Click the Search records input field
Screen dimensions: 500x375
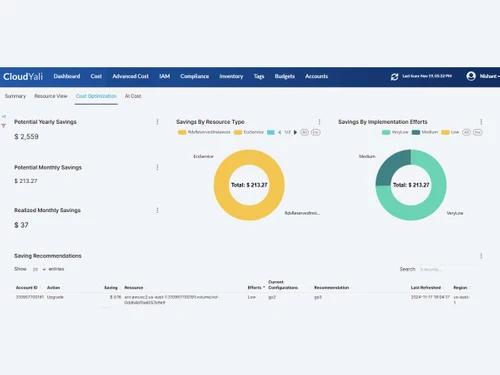(x=447, y=269)
